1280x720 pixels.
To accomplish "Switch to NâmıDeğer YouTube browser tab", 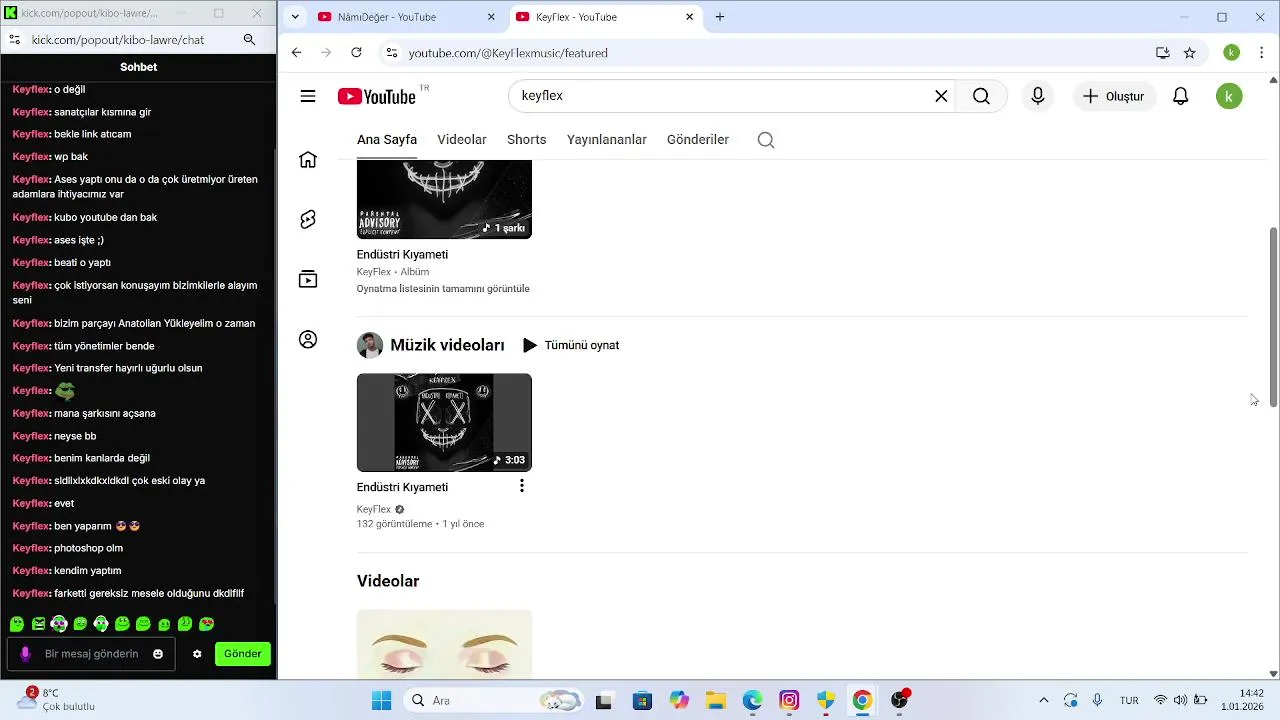I will tap(406, 17).
